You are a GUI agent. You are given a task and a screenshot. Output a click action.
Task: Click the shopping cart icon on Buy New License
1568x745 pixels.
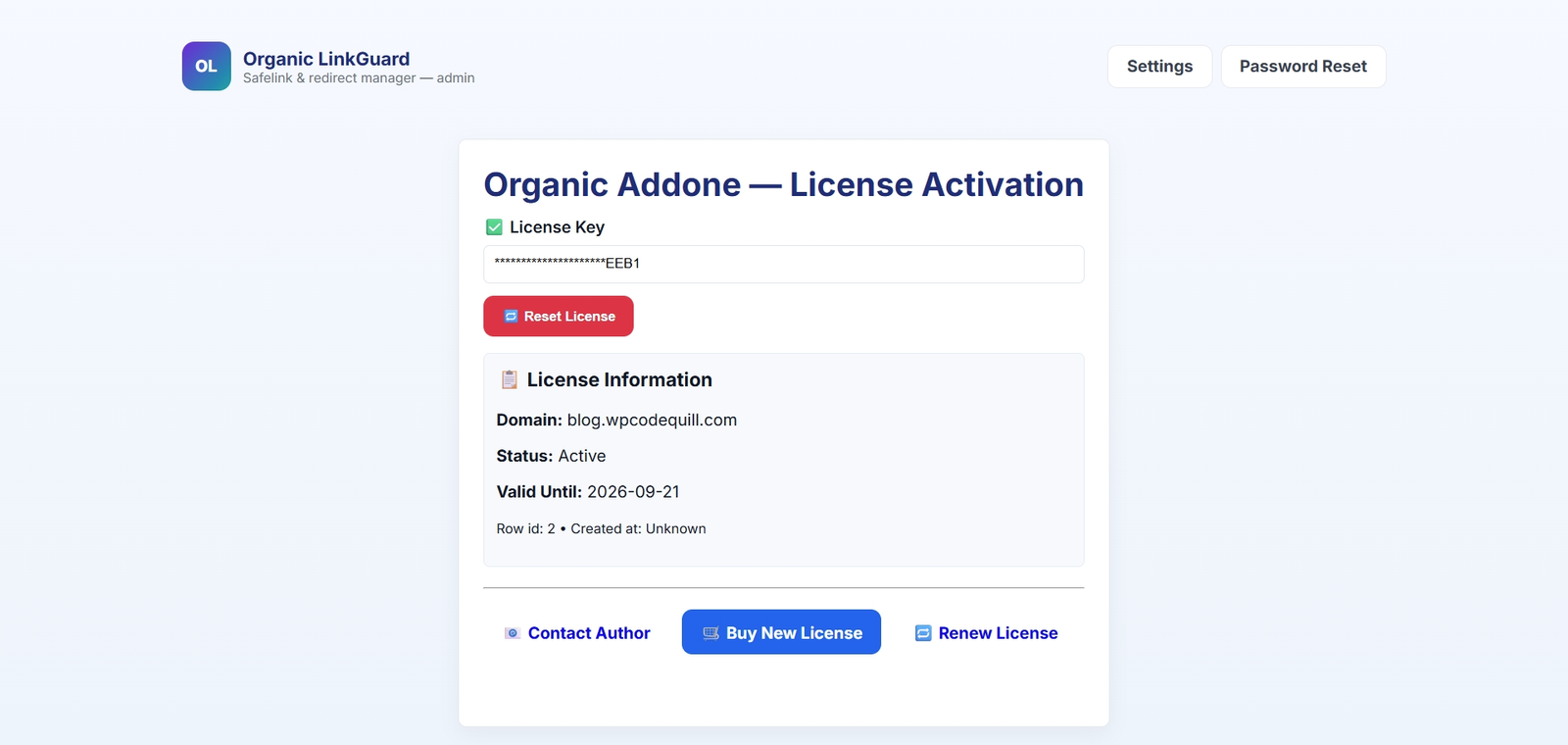(x=710, y=633)
